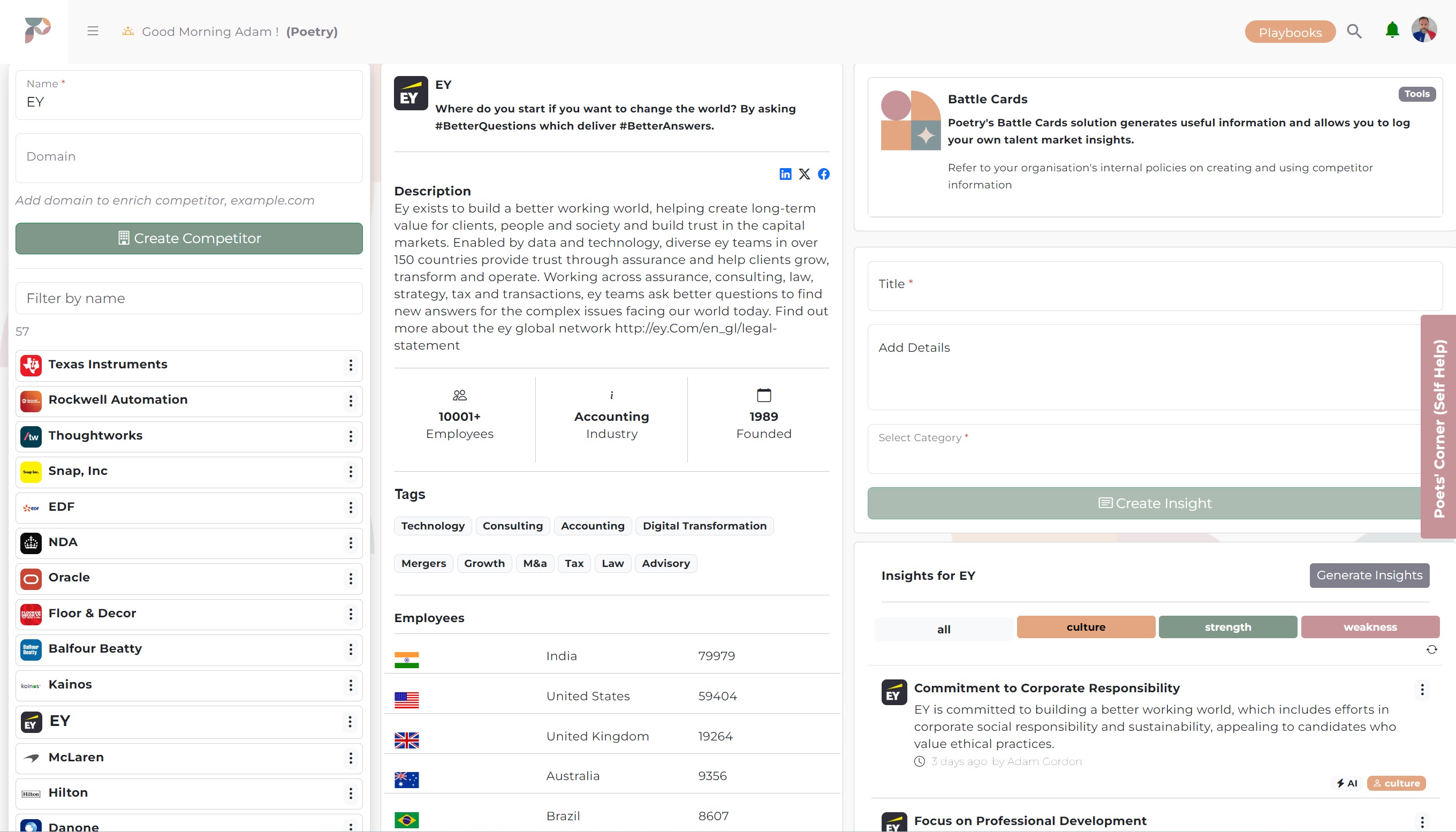The image size is (1456, 832).
Task: Open options for Texas Instruments row
Action: coord(350,366)
